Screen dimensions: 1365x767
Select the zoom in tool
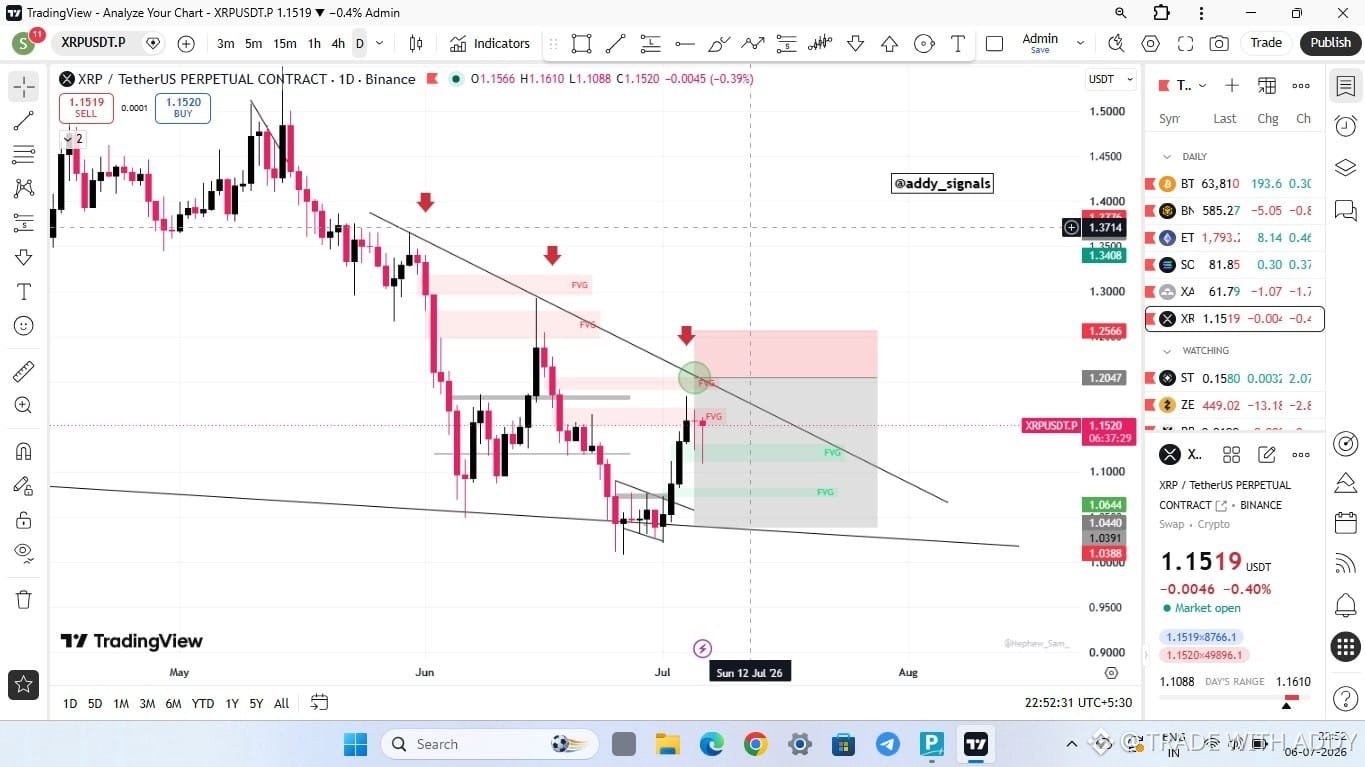[x=24, y=405]
